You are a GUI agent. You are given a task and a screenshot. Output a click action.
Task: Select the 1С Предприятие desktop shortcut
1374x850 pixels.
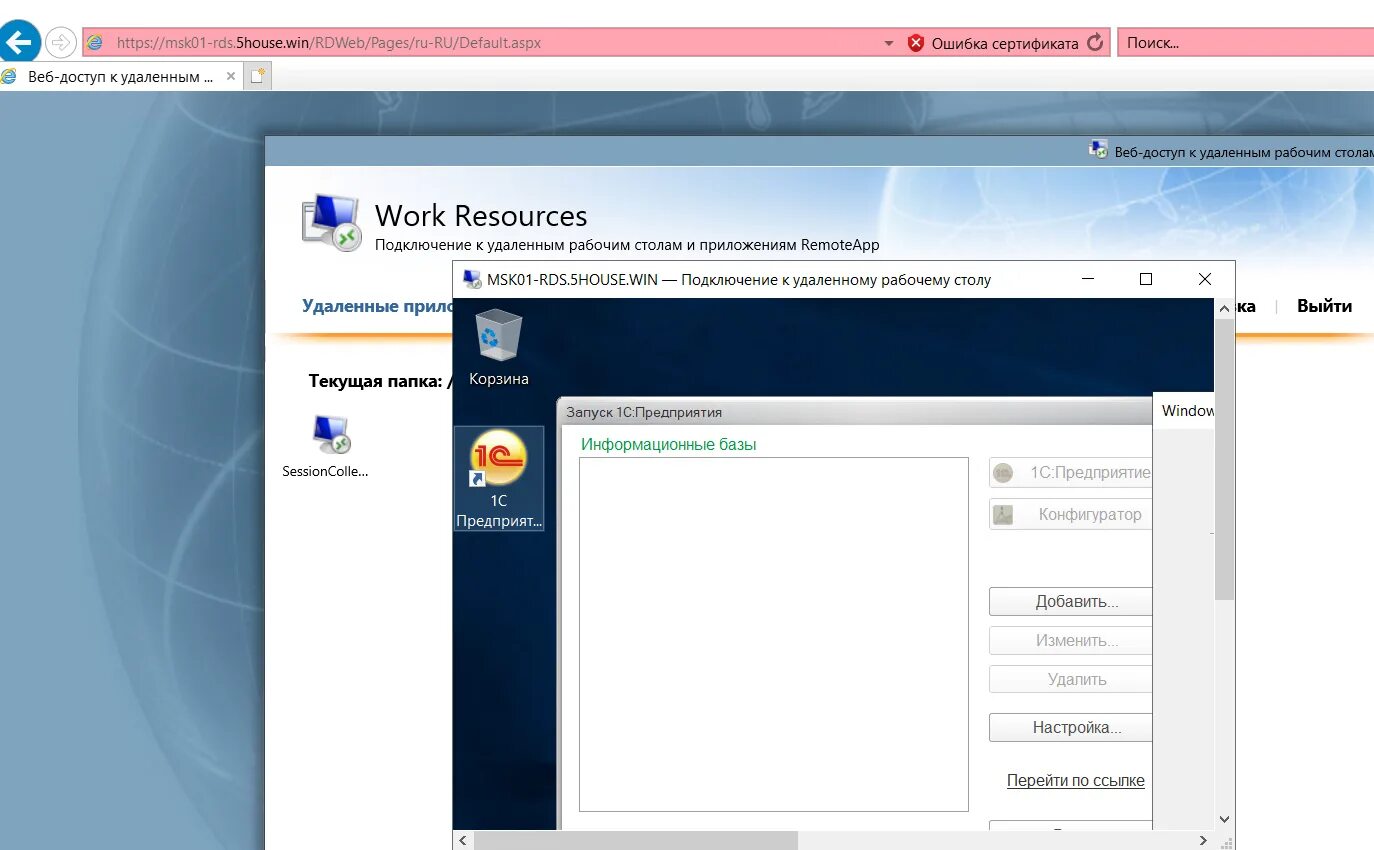498,478
